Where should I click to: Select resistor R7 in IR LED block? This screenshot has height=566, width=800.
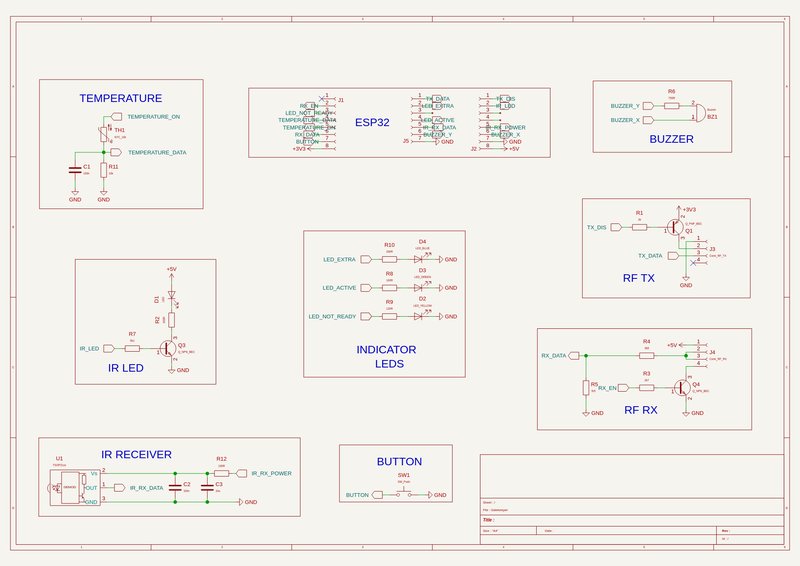(132, 349)
